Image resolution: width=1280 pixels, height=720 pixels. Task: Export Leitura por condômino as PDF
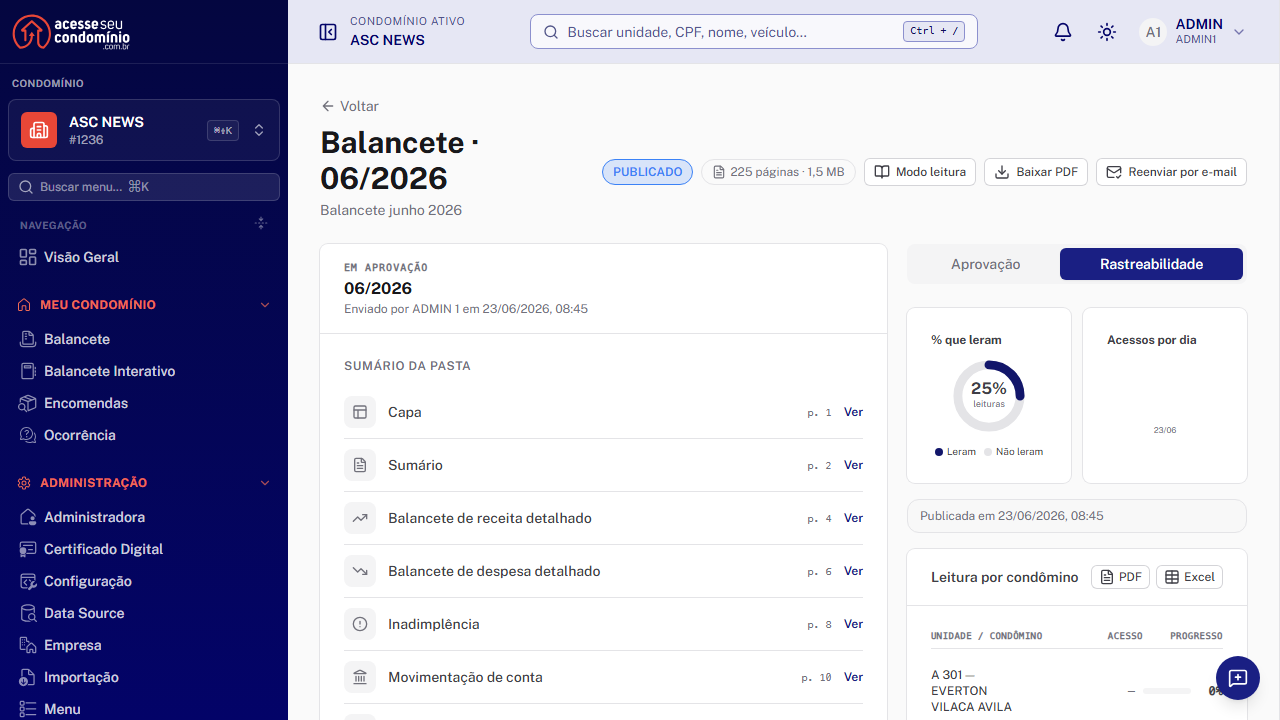(1120, 577)
